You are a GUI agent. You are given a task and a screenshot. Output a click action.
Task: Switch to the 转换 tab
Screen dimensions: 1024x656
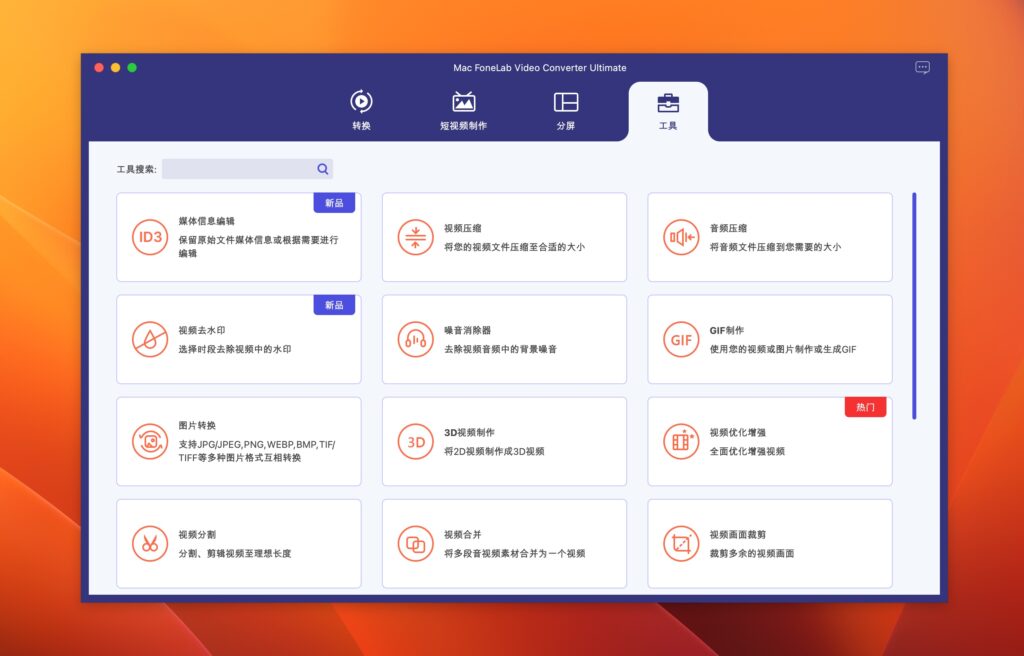pos(361,110)
